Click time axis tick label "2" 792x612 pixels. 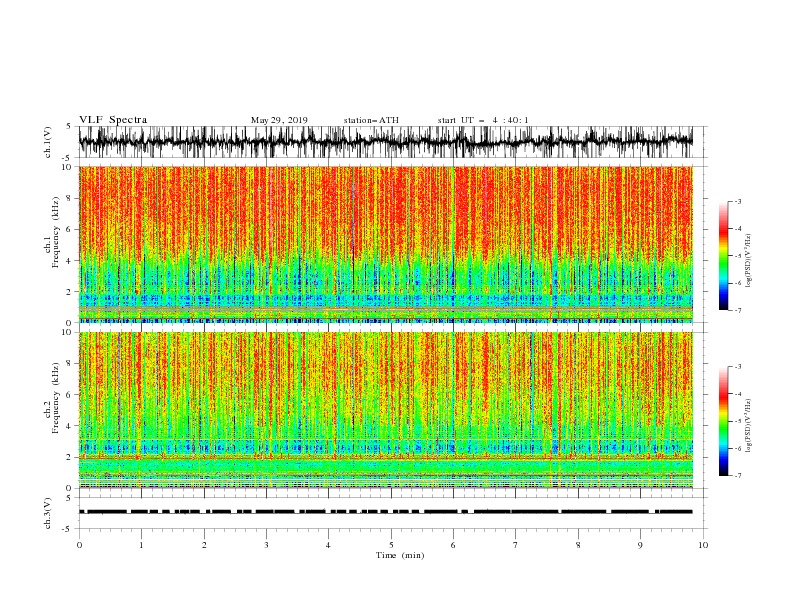point(204,545)
